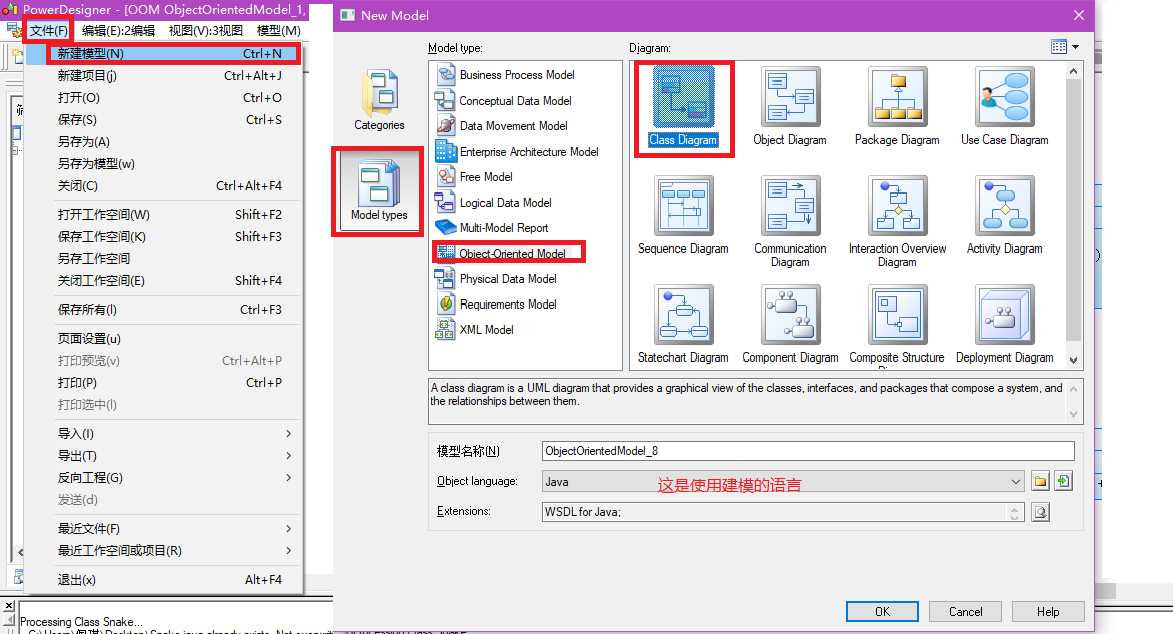Select Business Process Model type

coord(506,75)
